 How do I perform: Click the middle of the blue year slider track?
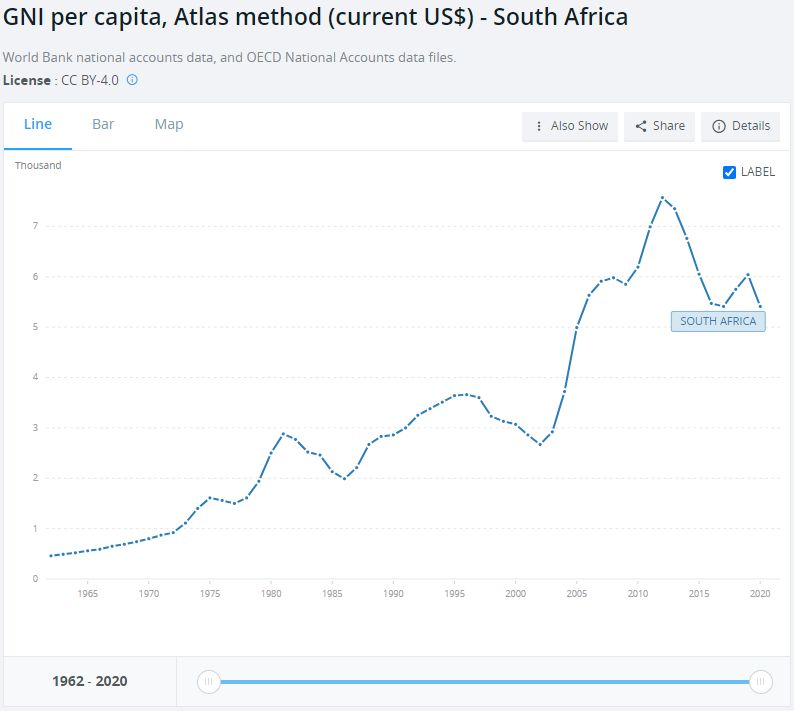485,682
